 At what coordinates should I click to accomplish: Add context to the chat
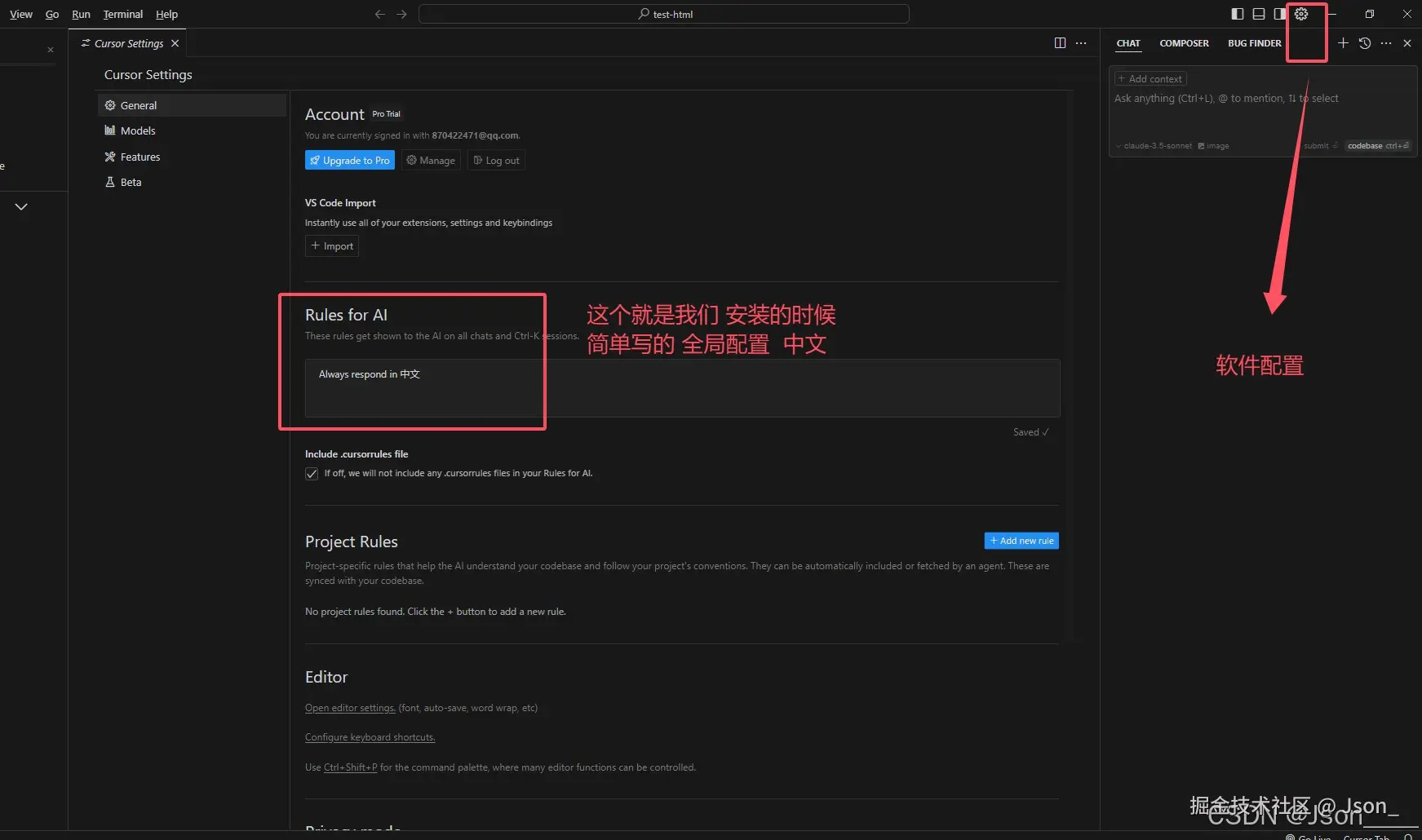pos(1150,79)
